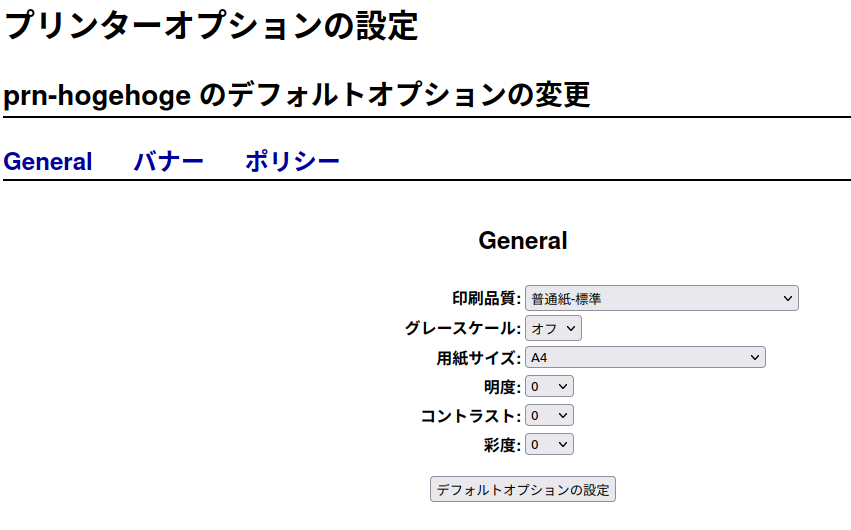Click the 普通紙-標準 value in 印刷品質
This screenshot has width=851, height=530.
point(566,299)
